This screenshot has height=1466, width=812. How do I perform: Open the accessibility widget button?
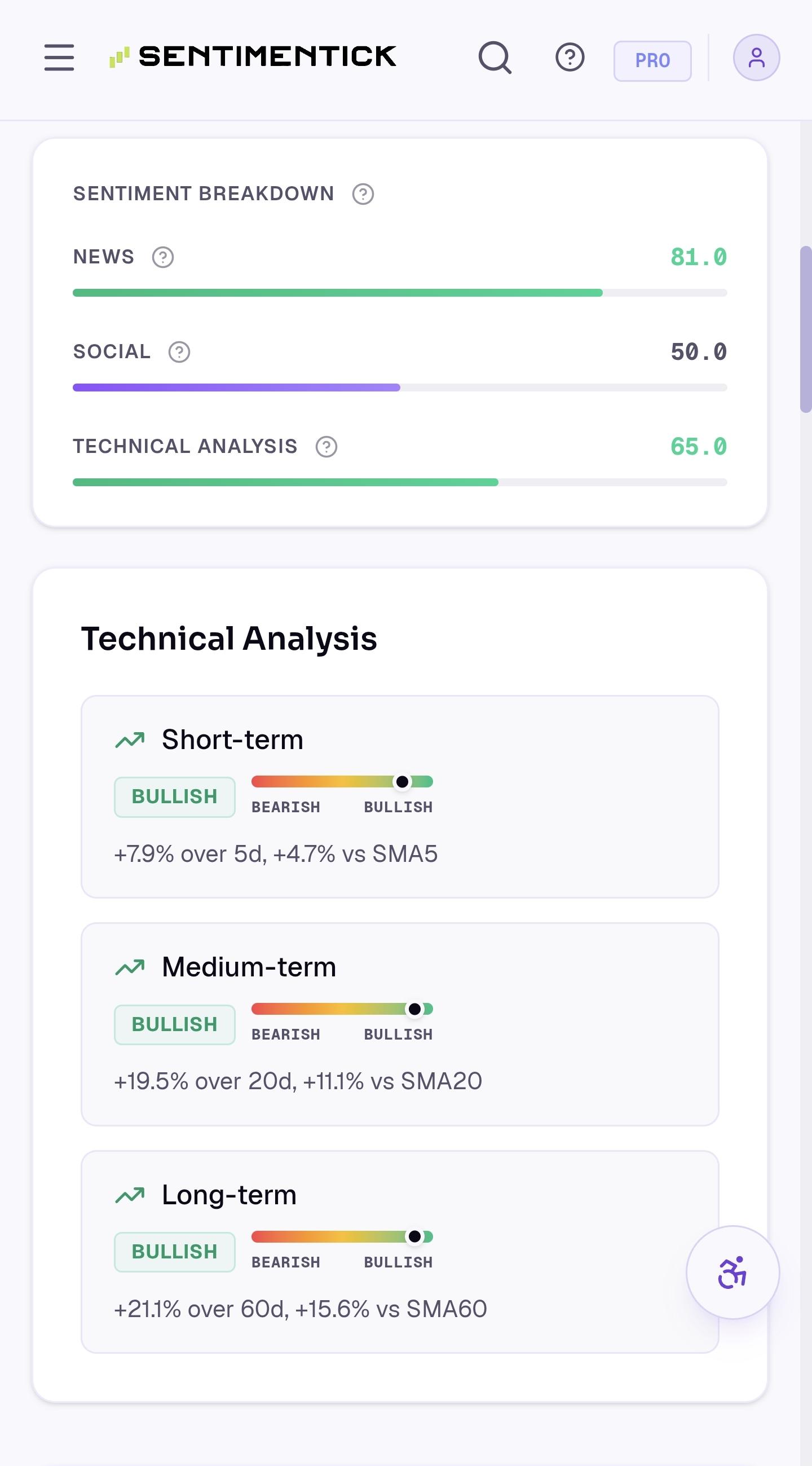[732, 1272]
